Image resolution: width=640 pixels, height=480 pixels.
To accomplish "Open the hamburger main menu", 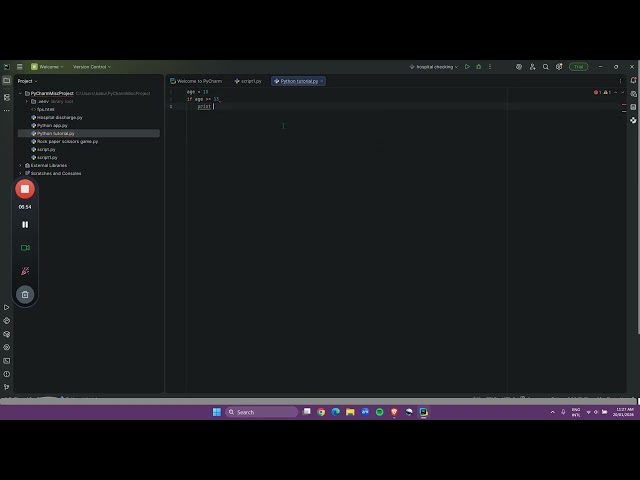I will [19, 67].
